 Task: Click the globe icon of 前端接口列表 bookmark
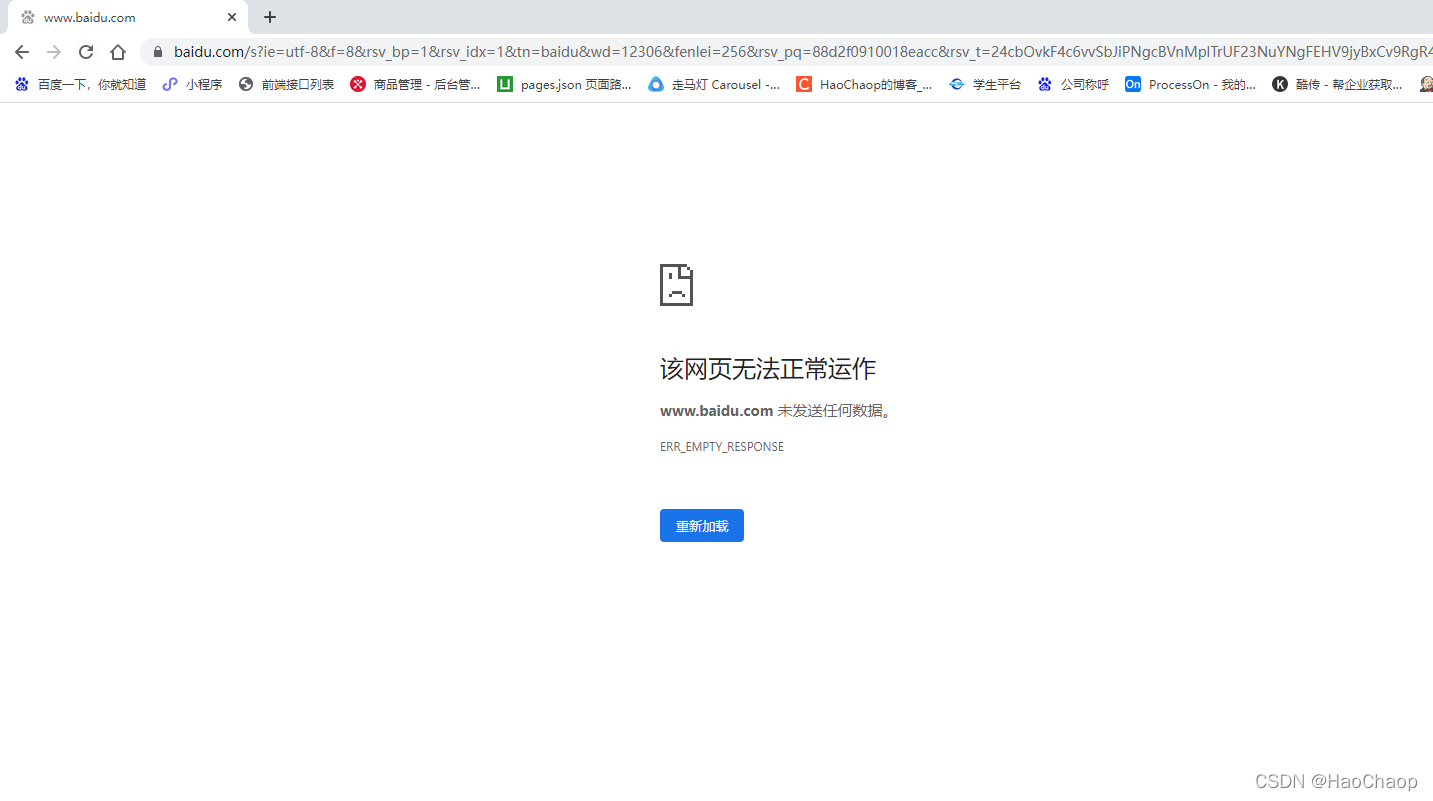pos(246,85)
